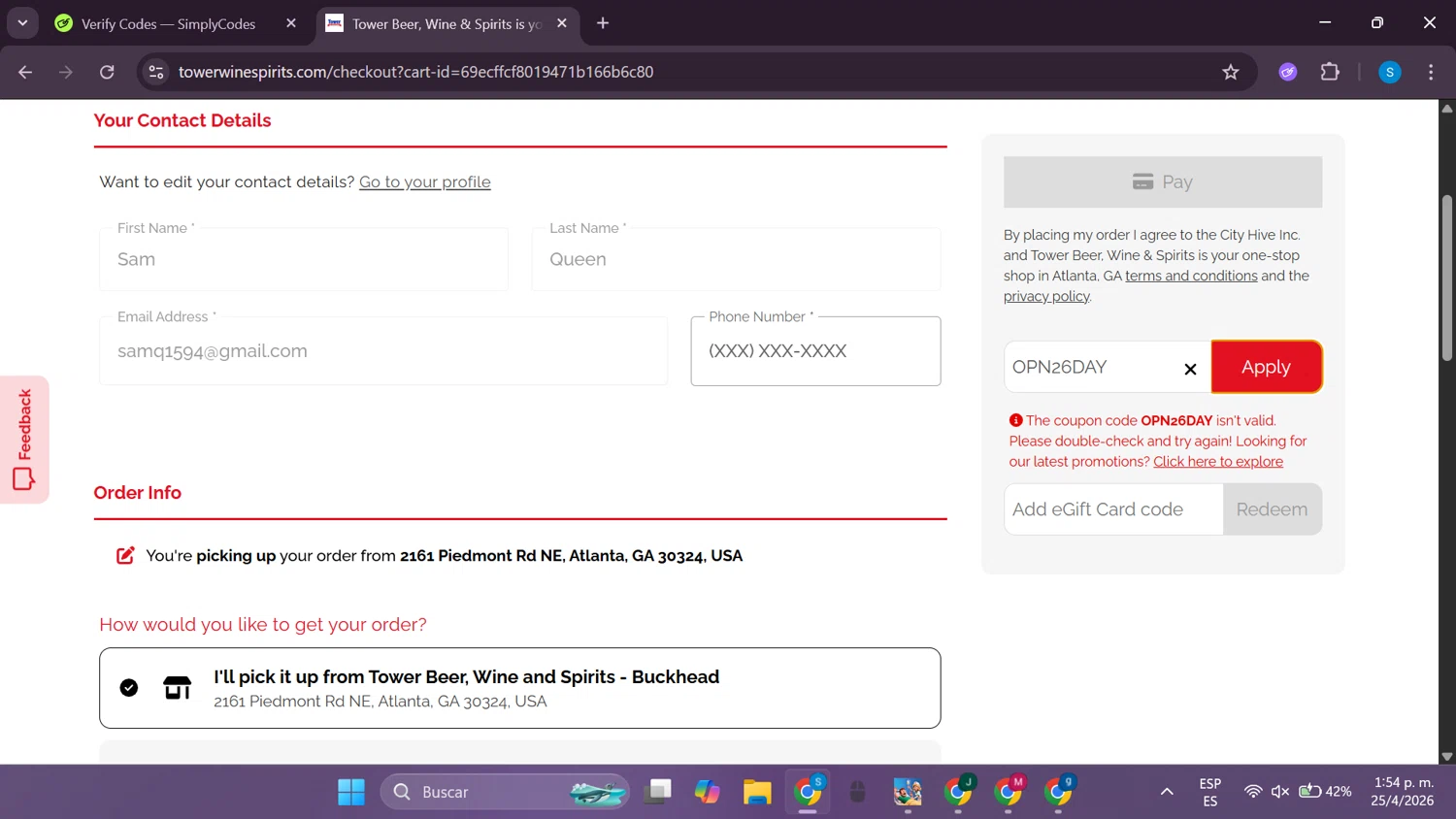
Task: Click the page vertical scrollbar
Action: 1447,278
